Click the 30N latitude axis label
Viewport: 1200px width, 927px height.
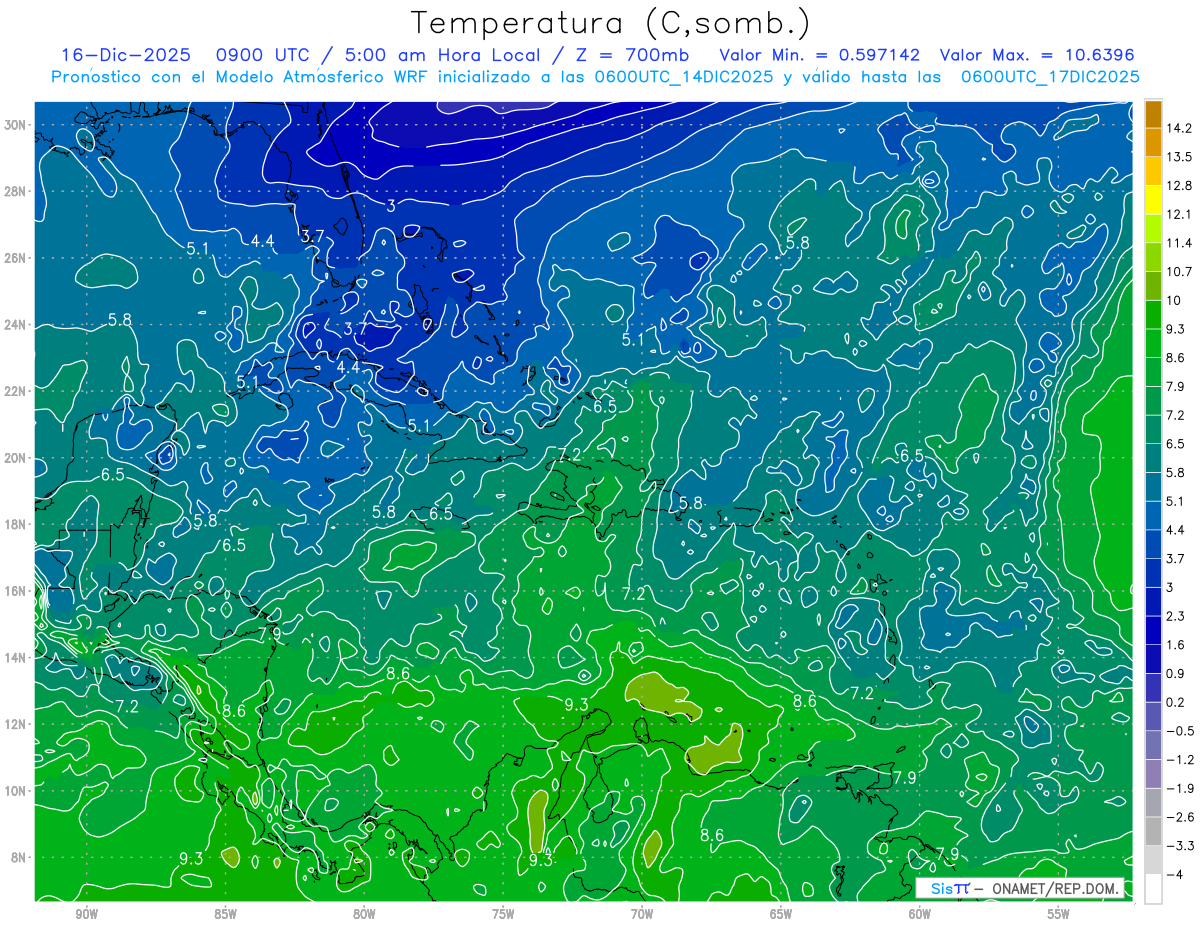tap(15, 124)
